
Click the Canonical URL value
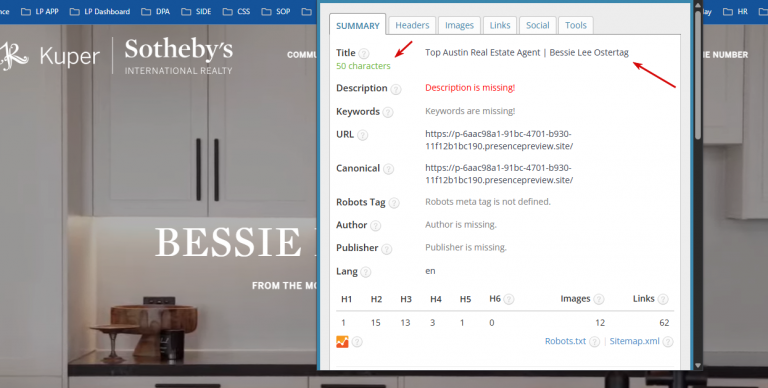[499, 174]
